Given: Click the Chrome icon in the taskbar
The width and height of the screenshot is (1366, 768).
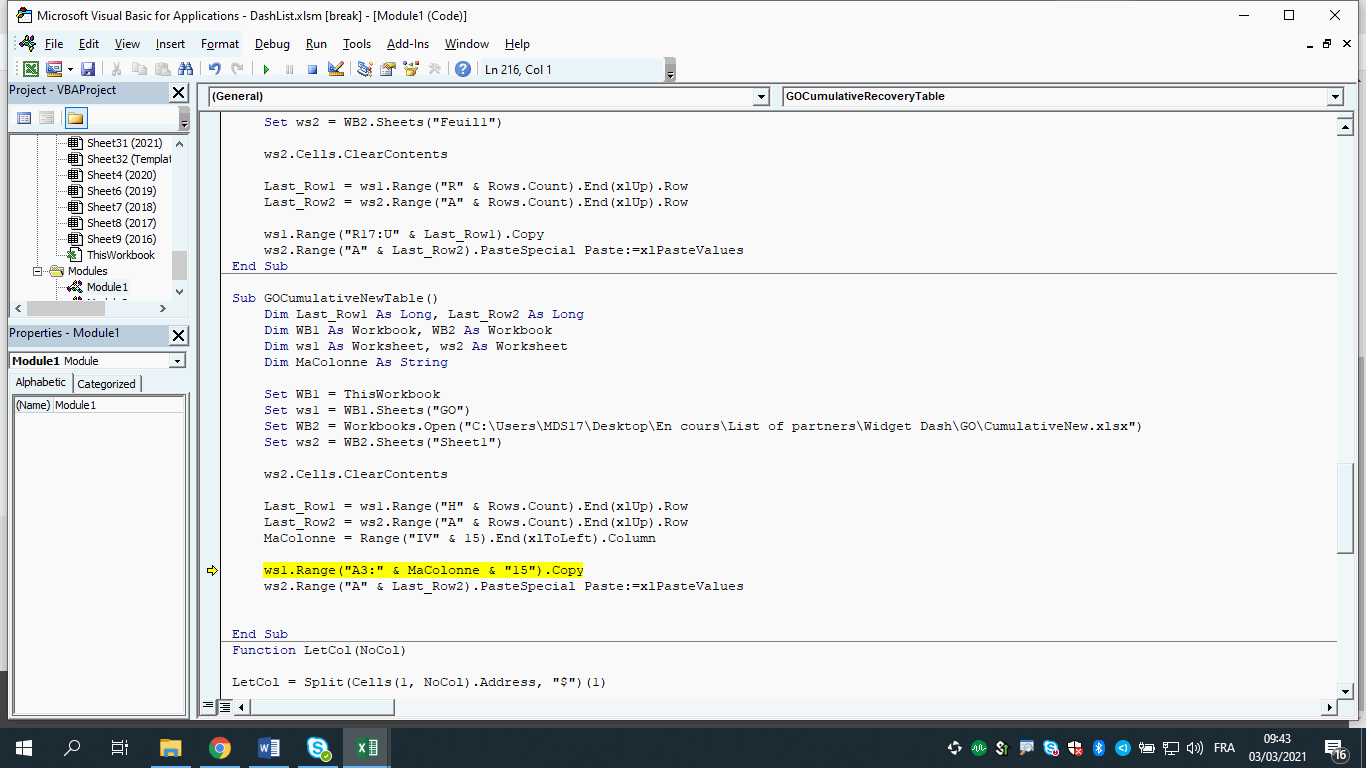Looking at the screenshot, I should click(220, 748).
